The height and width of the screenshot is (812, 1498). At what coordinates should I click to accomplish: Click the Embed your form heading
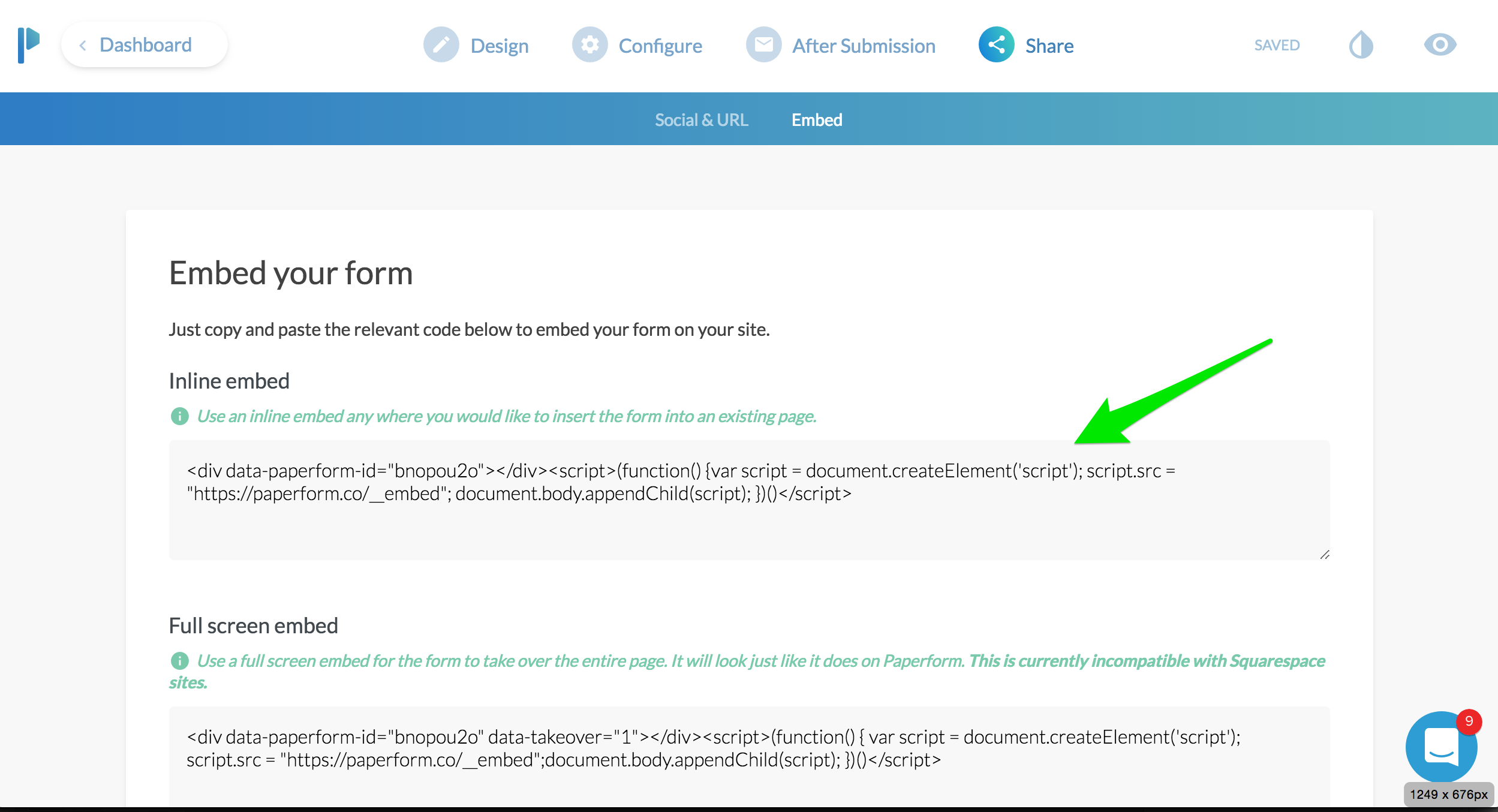tap(291, 273)
